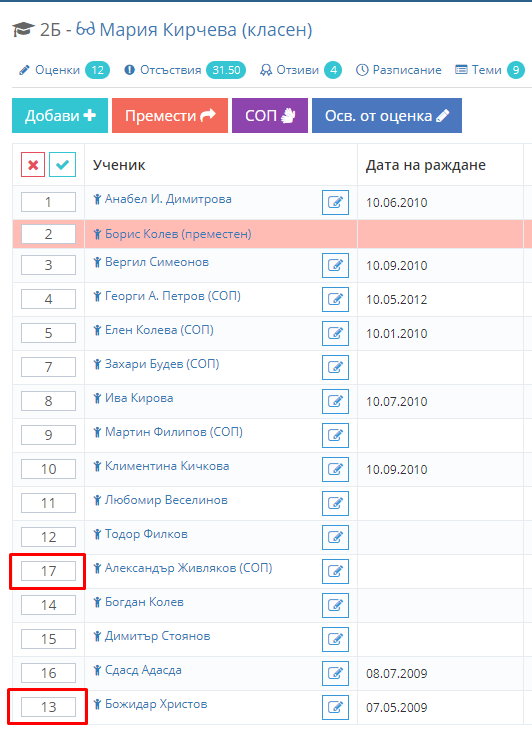This screenshot has height=741, width=532.
Task: Click edit icon for Климентина Кичкова
Action: tap(335, 469)
